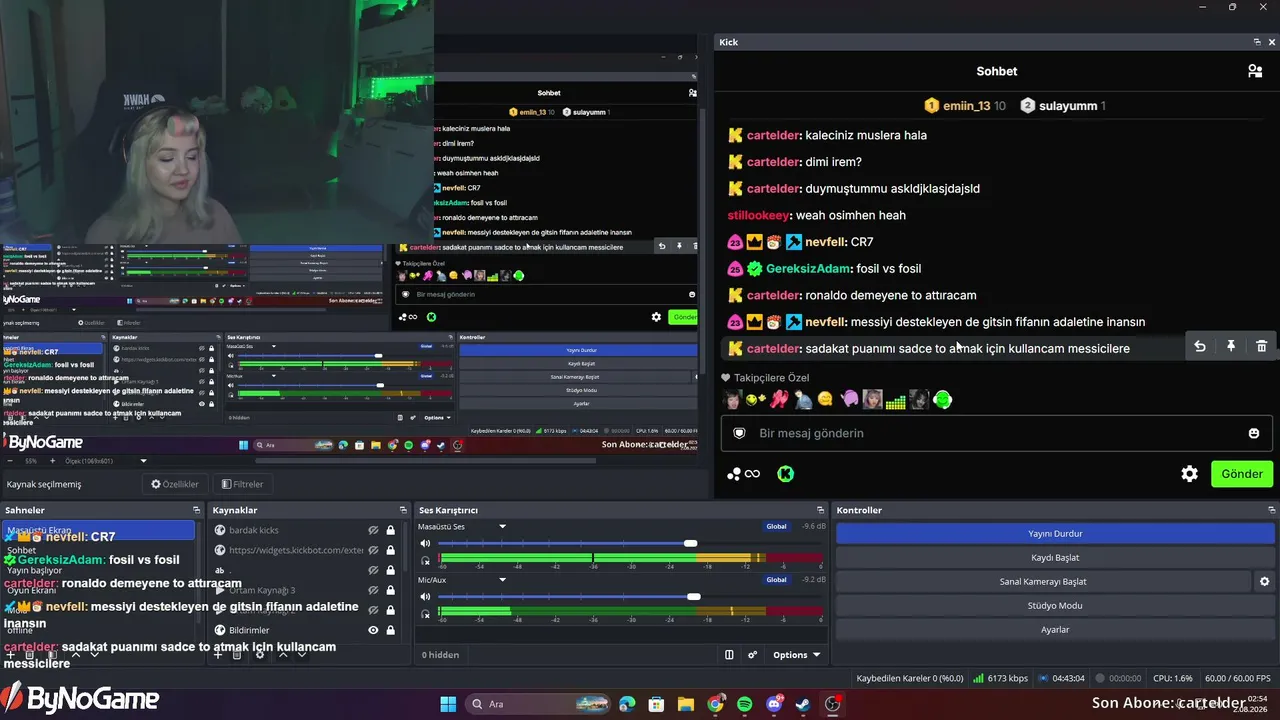Image resolution: width=1280 pixels, height=720 pixels.
Task: Click Yayını Durdur to stop streaming
Action: [x=1055, y=533]
